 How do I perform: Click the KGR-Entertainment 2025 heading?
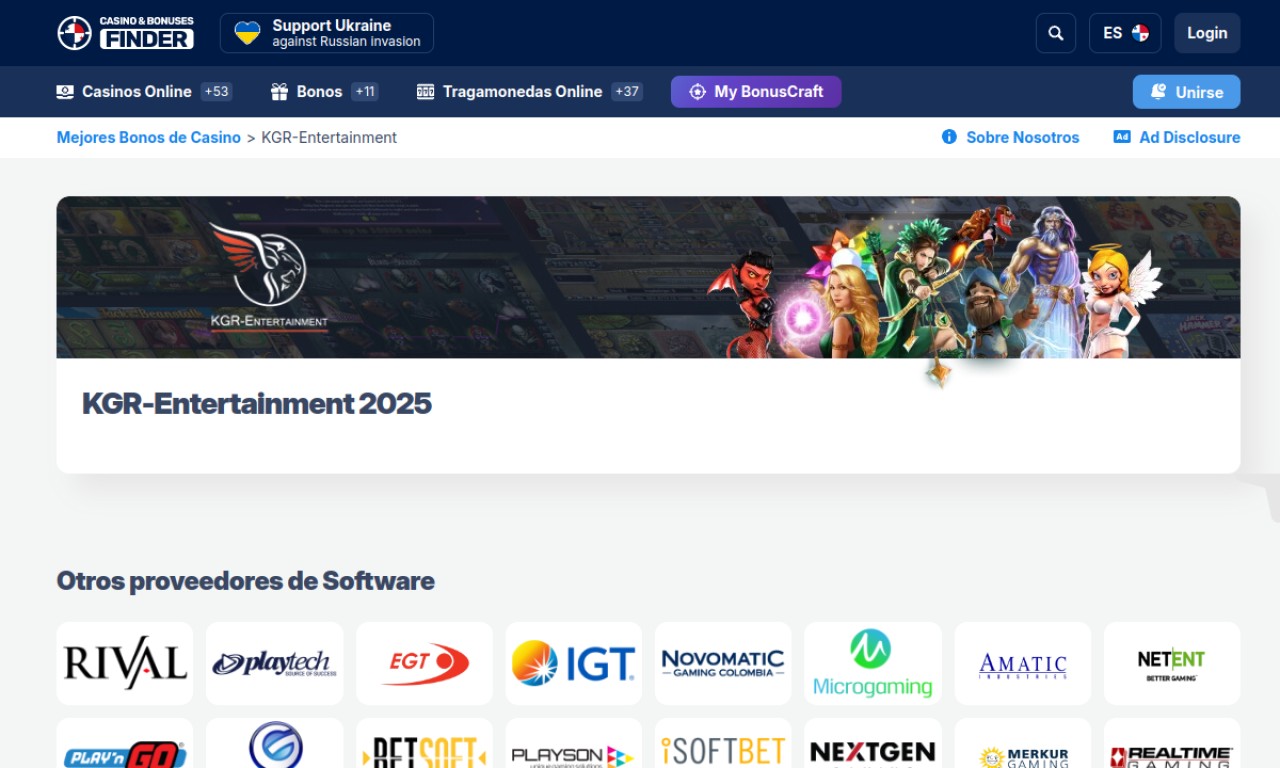point(257,404)
